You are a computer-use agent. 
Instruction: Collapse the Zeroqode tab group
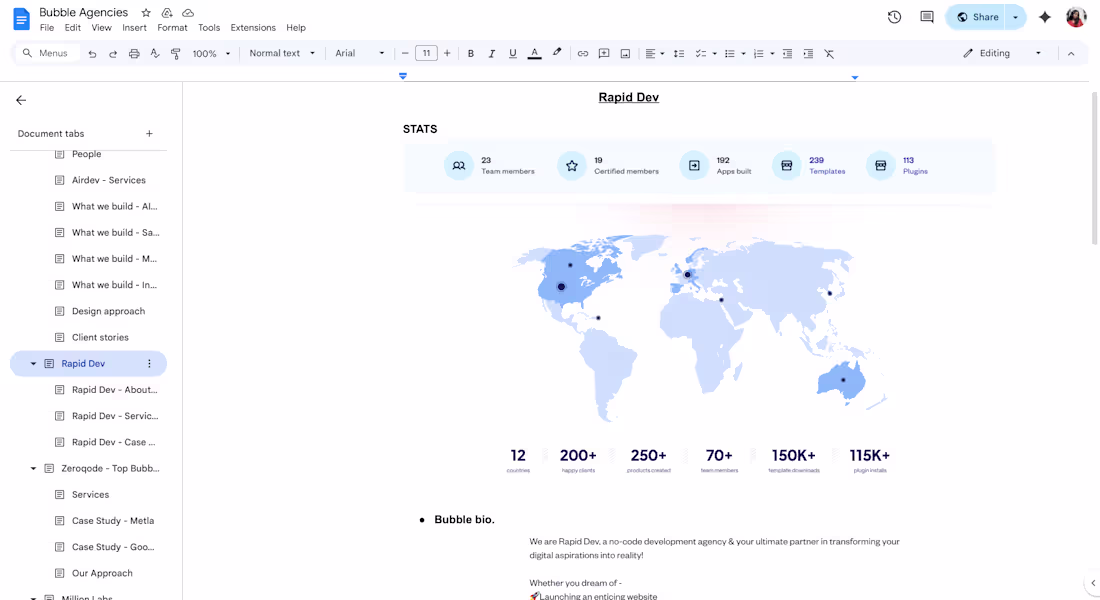tap(33, 468)
